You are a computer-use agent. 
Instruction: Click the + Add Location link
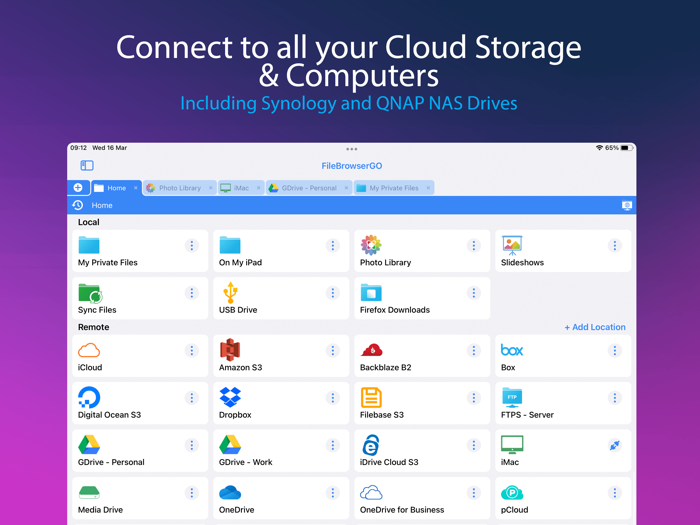(595, 327)
